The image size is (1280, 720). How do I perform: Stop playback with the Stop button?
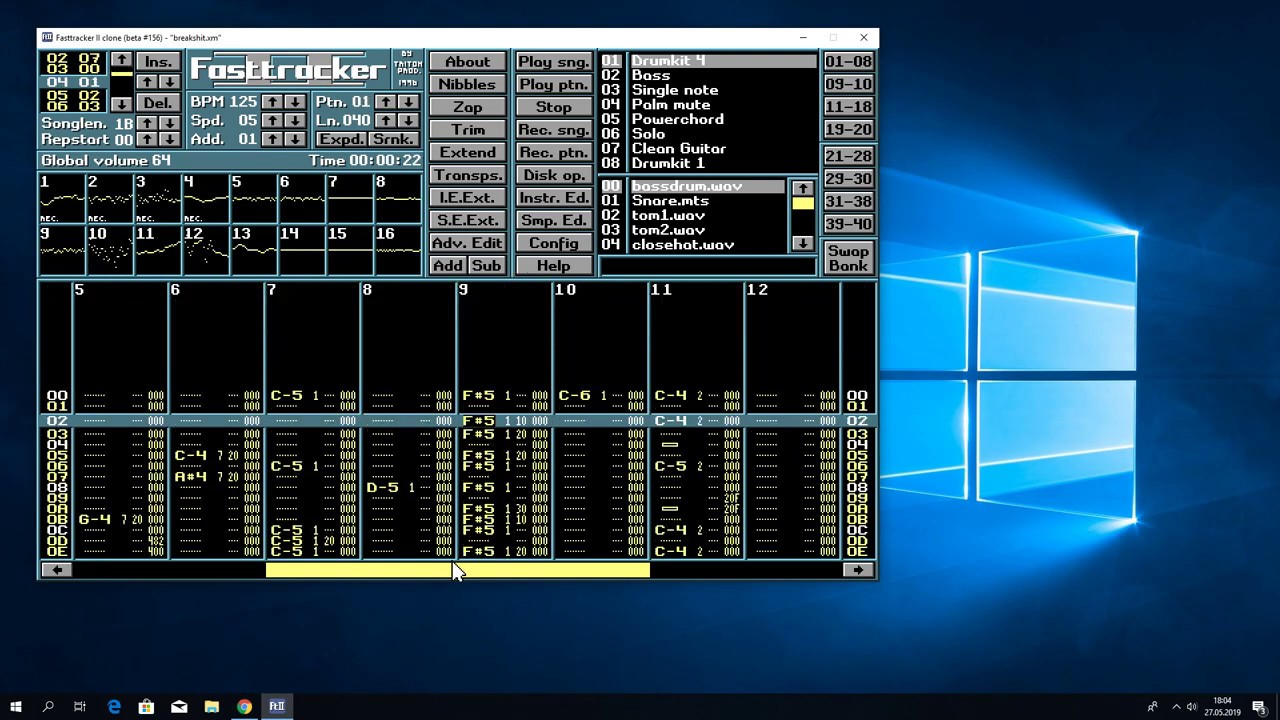pos(553,107)
